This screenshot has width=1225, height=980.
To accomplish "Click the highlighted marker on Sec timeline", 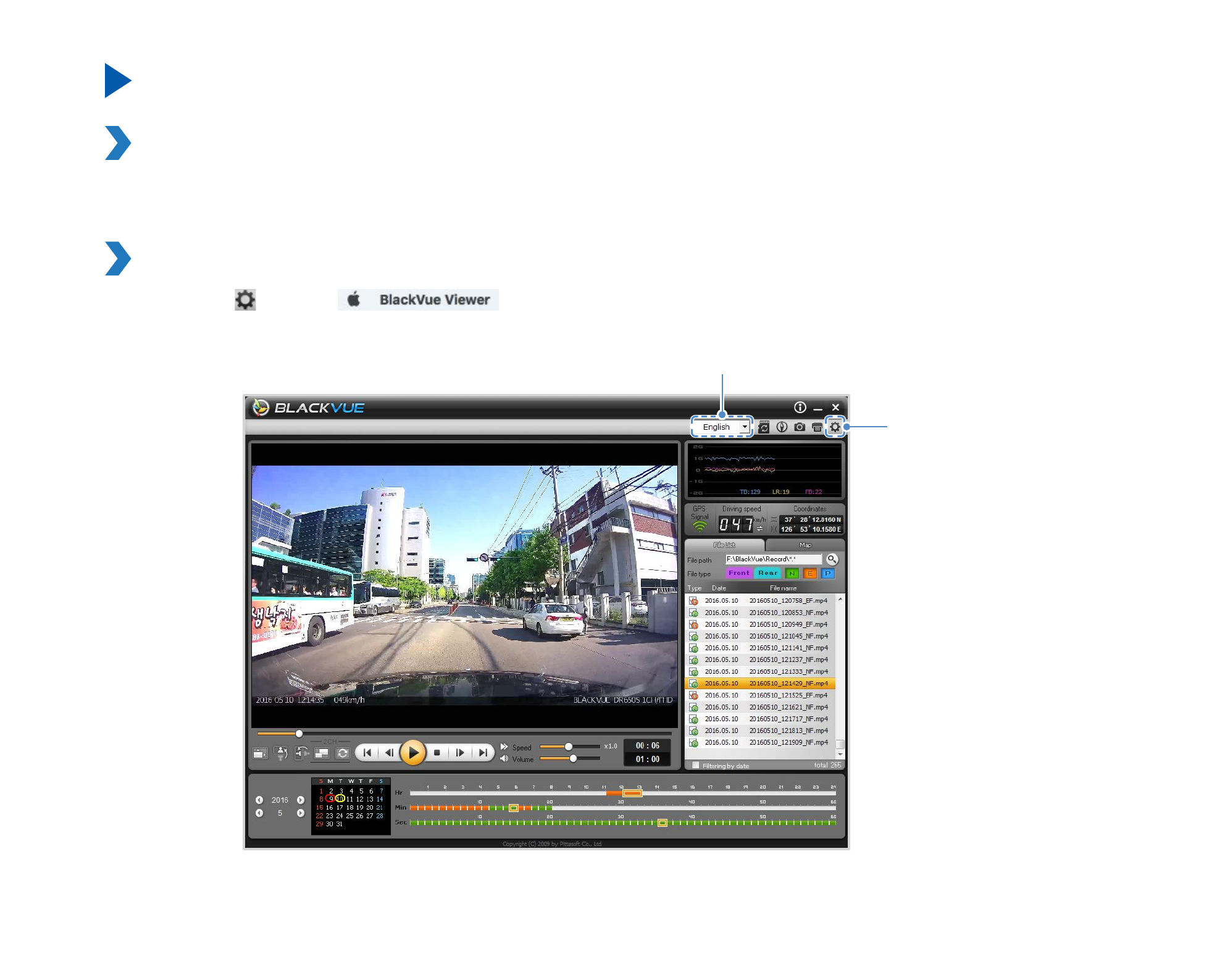I will (x=663, y=823).
